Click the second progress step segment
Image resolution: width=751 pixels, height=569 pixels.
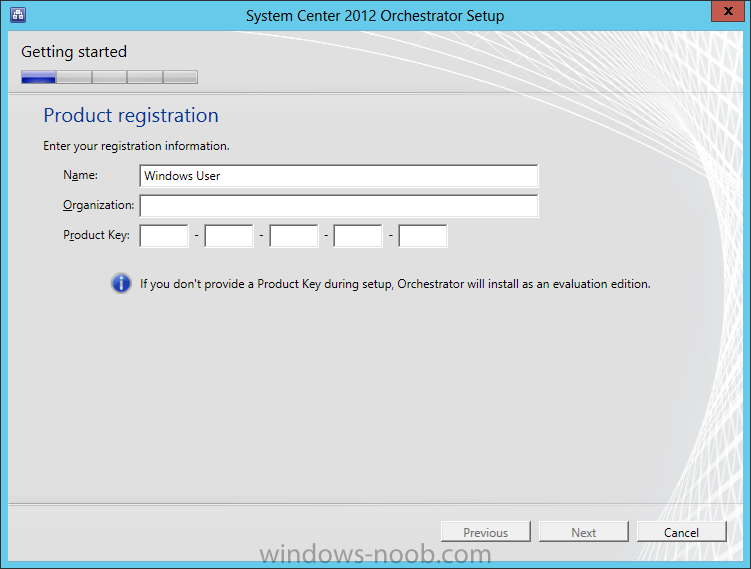(74, 77)
